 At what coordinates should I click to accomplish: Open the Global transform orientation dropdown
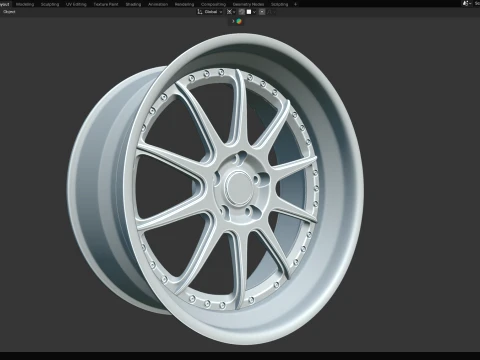(210, 12)
